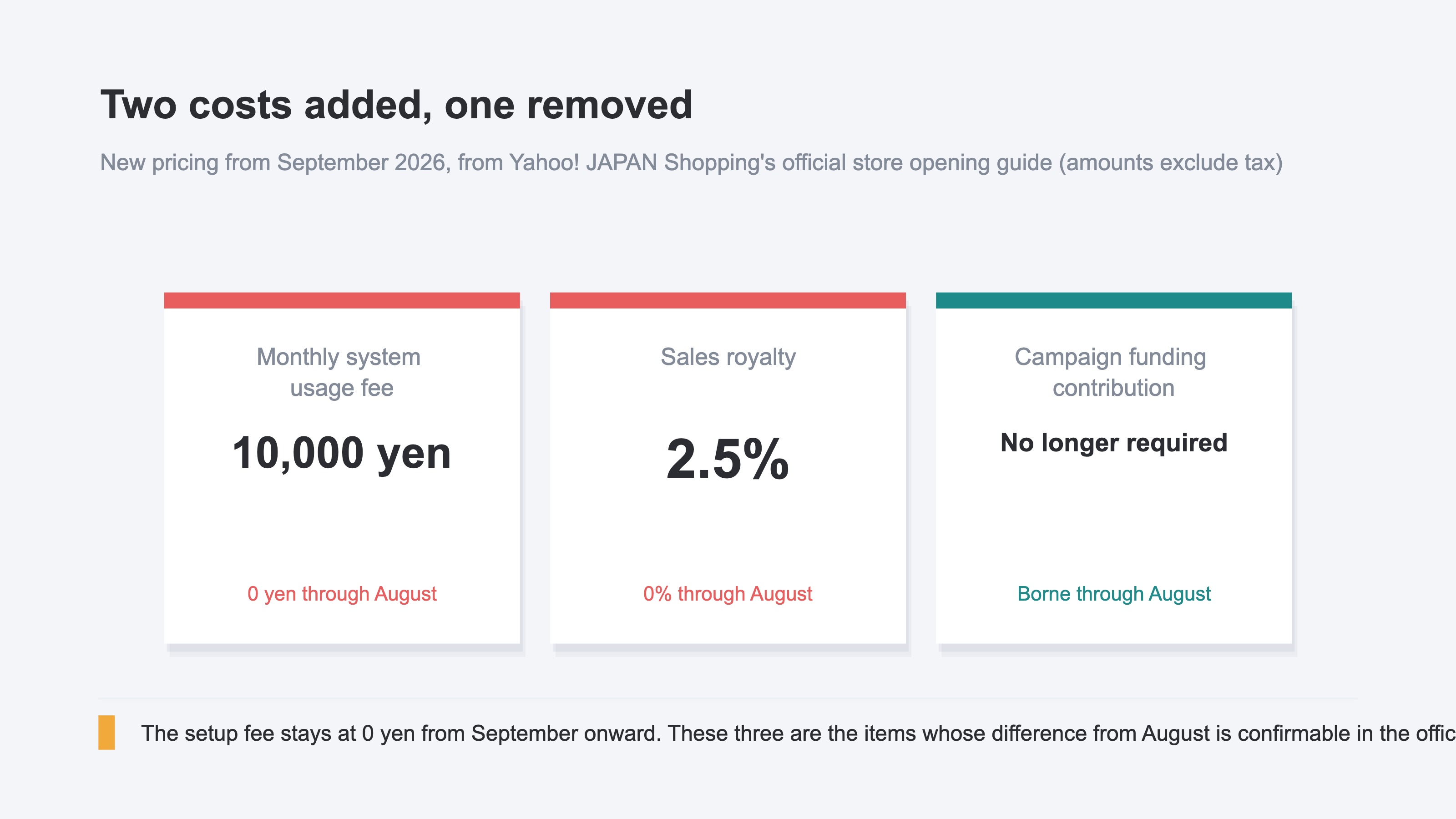The height and width of the screenshot is (819, 1456).
Task: Click the slide title 'Two costs added, one removed'
Action: coord(396,105)
